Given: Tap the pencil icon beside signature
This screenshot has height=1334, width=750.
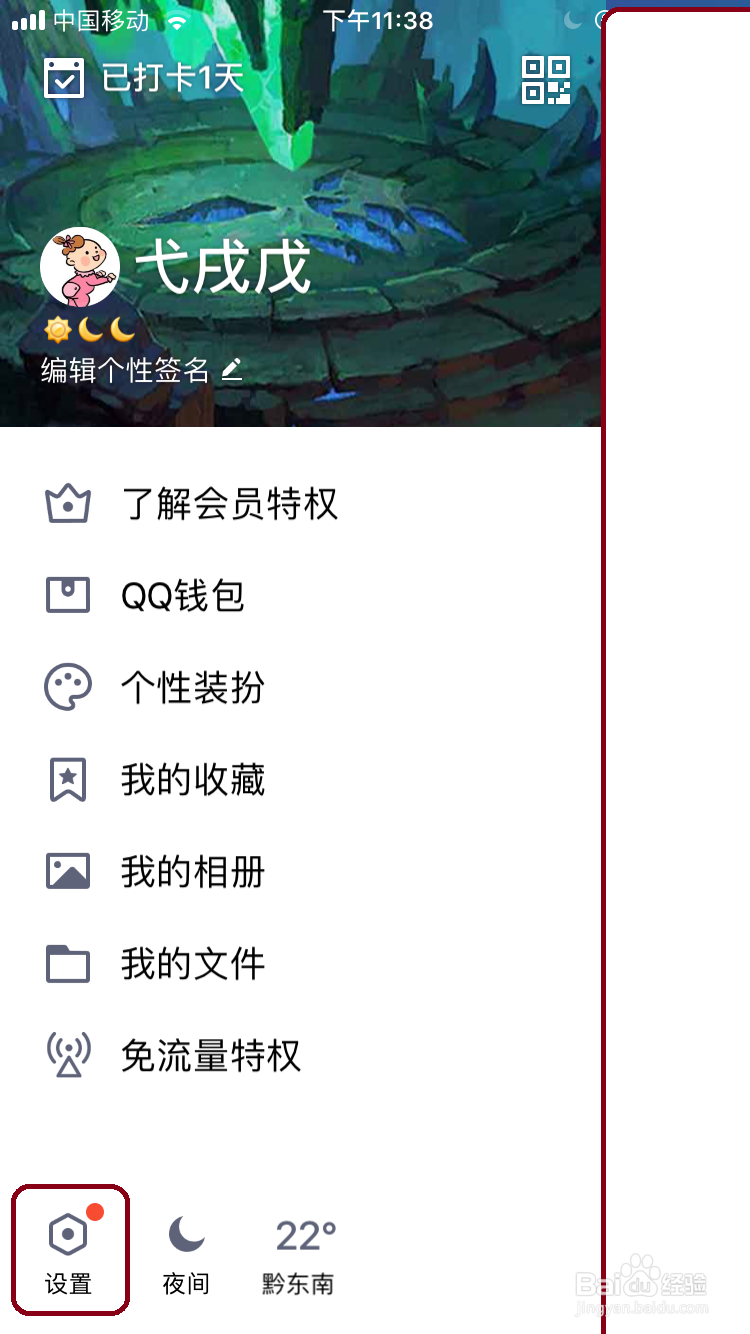Looking at the screenshot, I should click(x=231, y=370).
